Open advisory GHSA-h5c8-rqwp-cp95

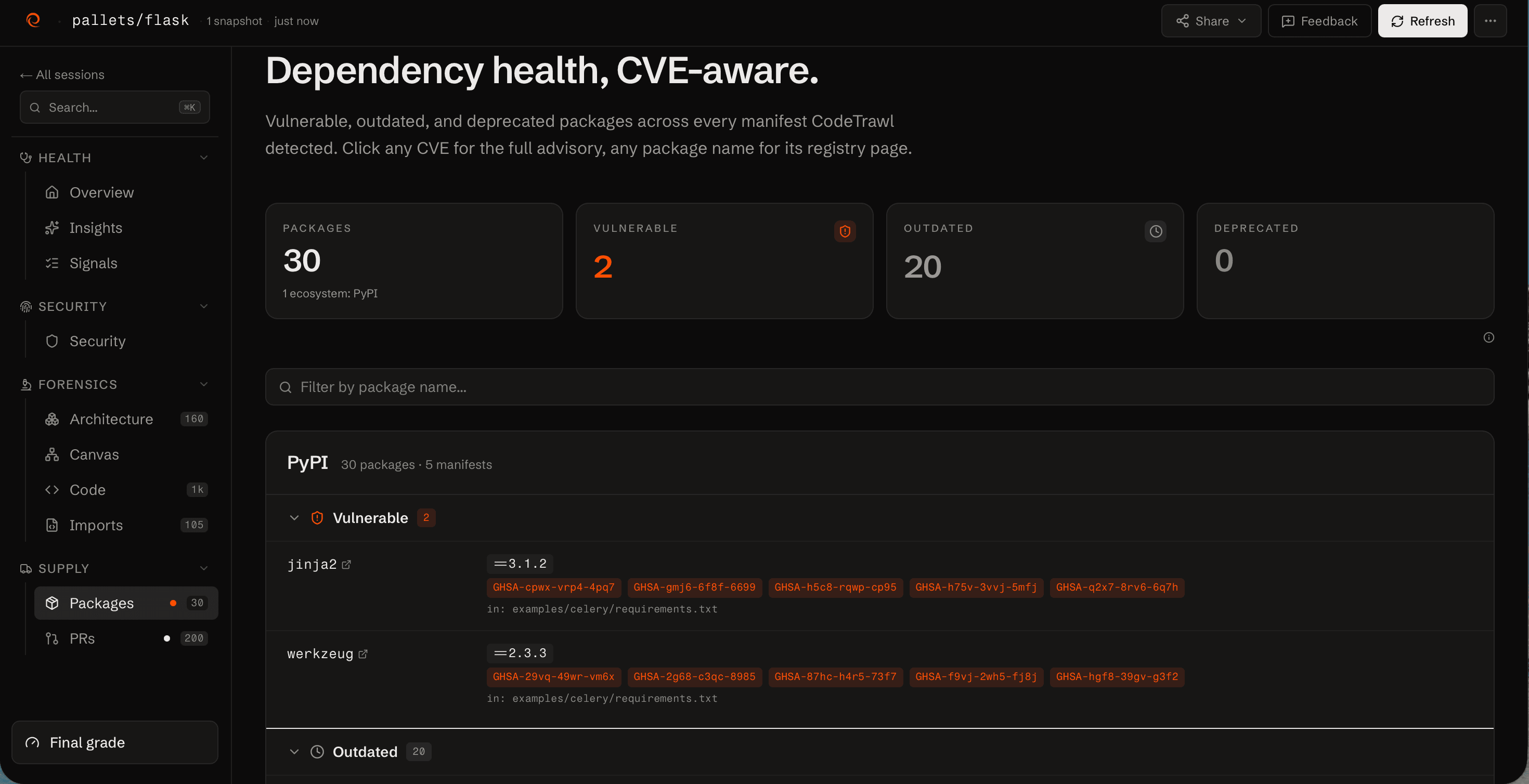[835, 587]
